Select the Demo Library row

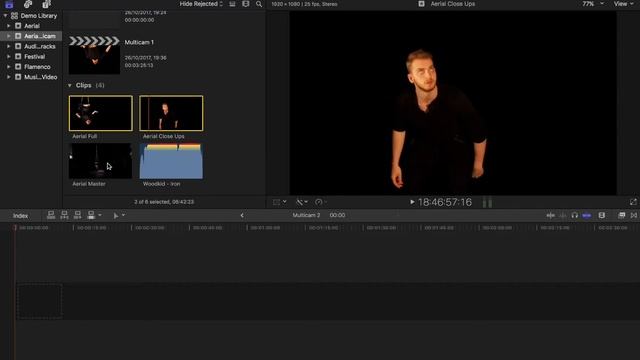tap(31, 16)
